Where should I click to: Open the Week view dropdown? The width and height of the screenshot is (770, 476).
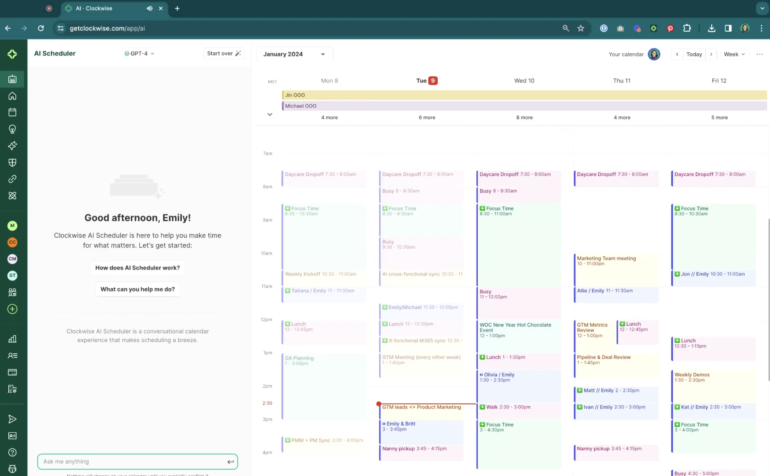coord(734,54)
